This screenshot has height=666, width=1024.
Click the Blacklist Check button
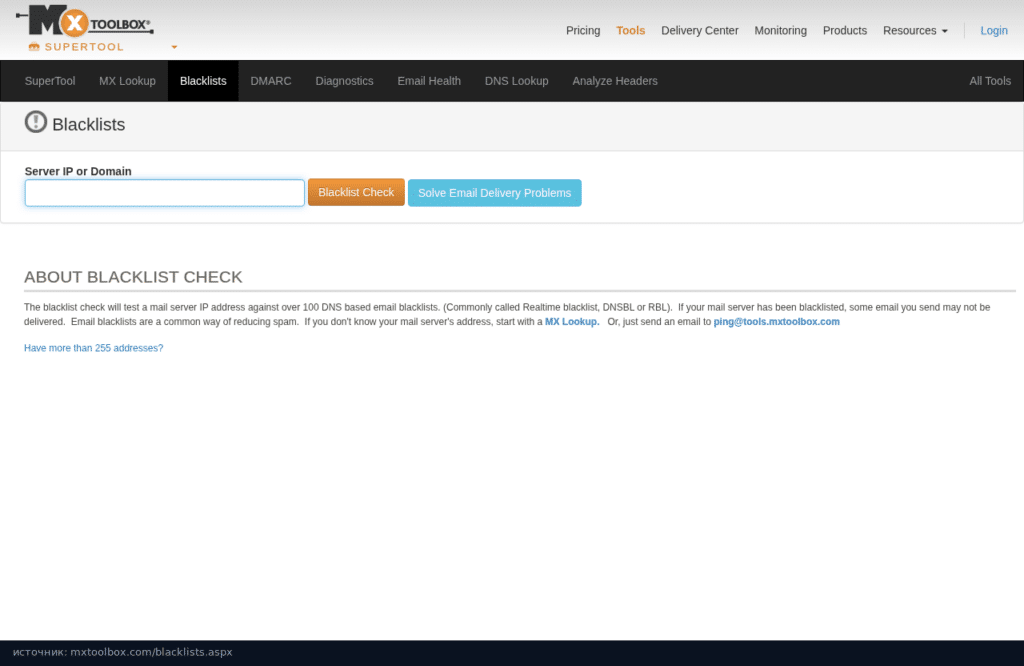pos(356,193)
